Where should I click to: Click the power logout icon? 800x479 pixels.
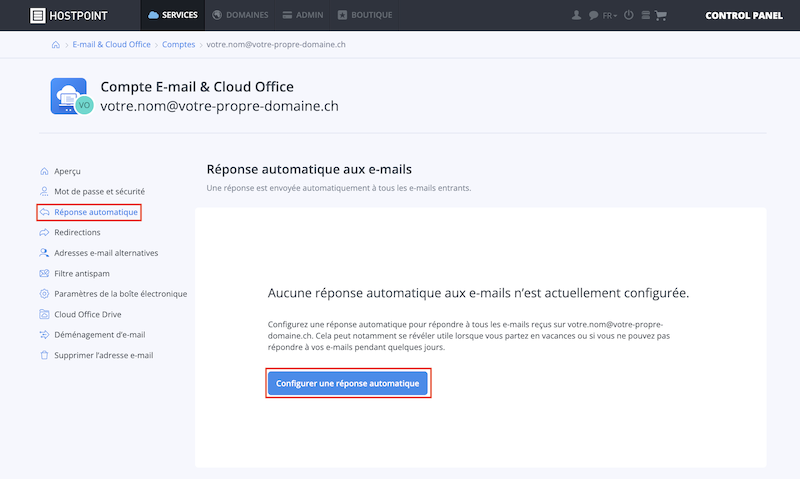point(629,15)
